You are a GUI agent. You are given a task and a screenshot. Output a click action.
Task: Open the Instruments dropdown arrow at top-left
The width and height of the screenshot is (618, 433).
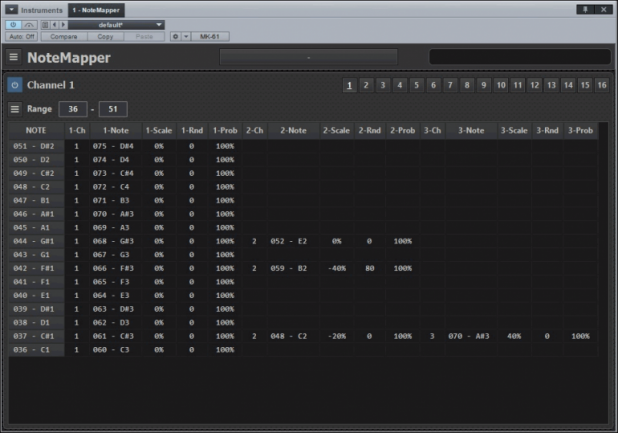click(x=13, y=9)
